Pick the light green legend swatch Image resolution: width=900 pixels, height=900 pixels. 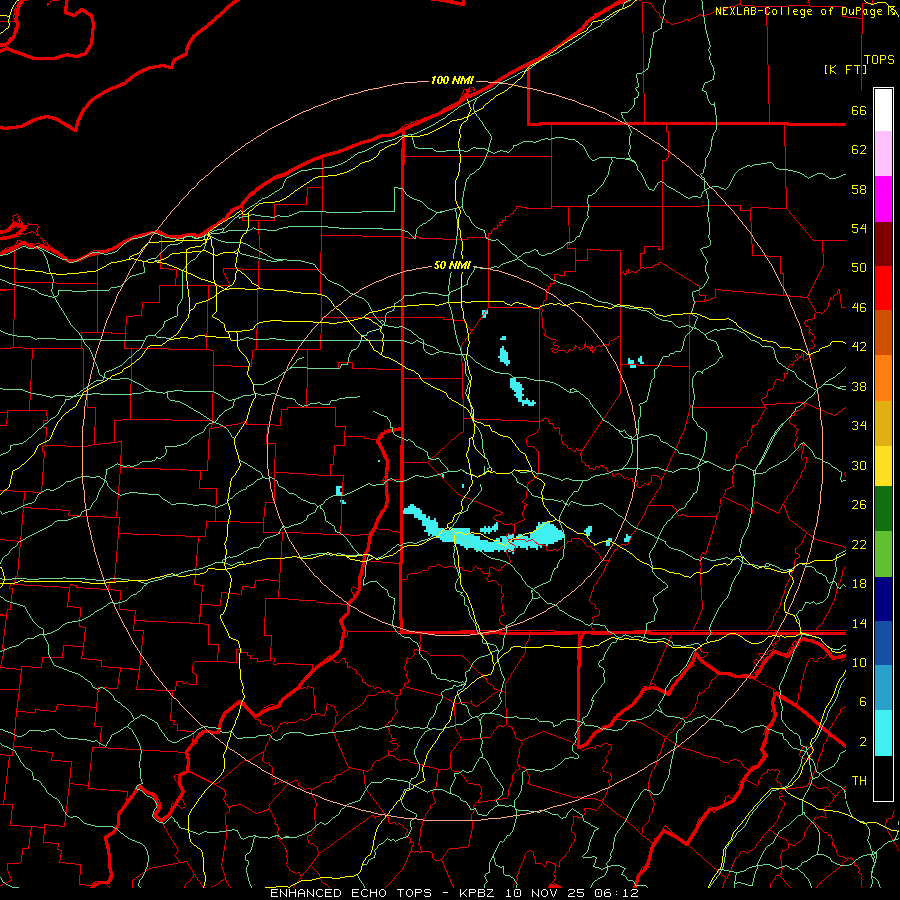(x=883, y=554)
